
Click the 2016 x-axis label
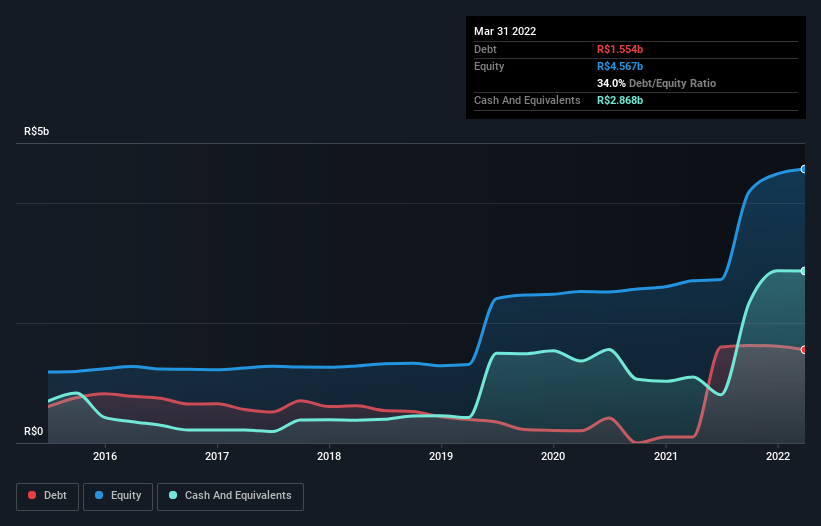coord(105,456)
